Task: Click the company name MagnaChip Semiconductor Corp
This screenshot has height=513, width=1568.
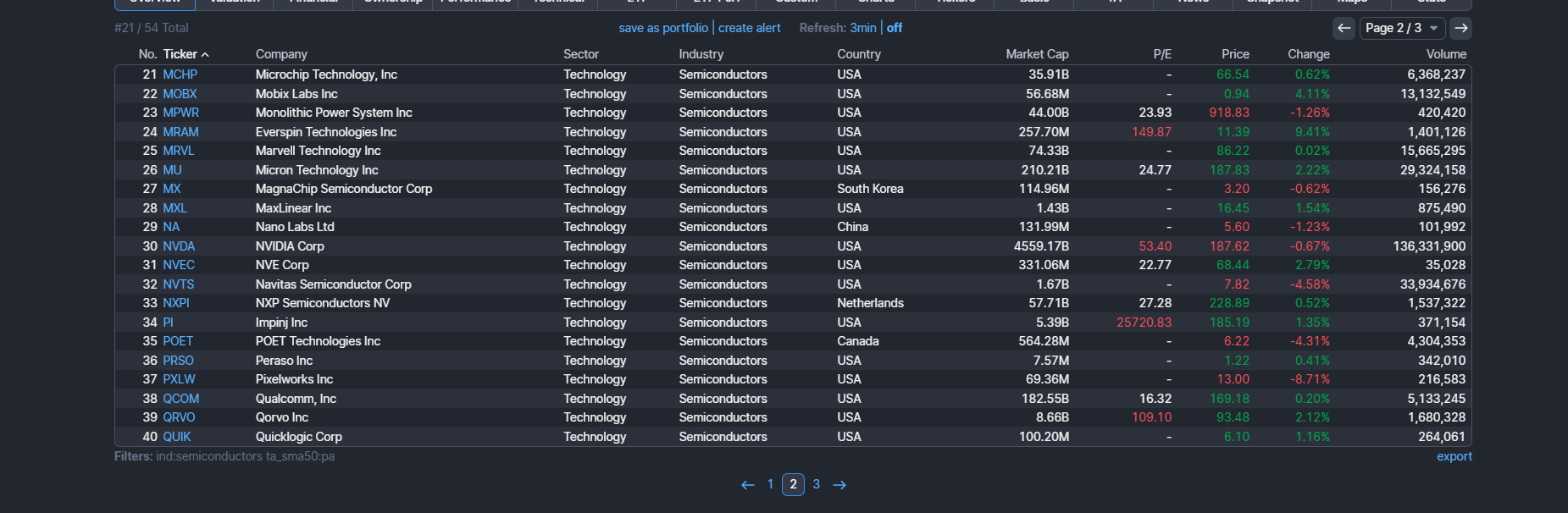Action: point(344,189)
